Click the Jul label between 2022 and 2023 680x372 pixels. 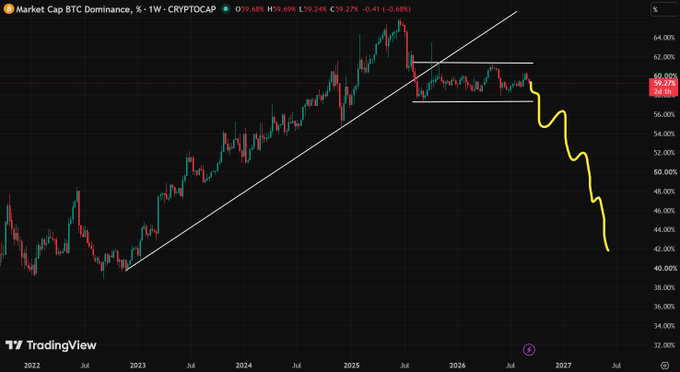(x=85, y=365)
